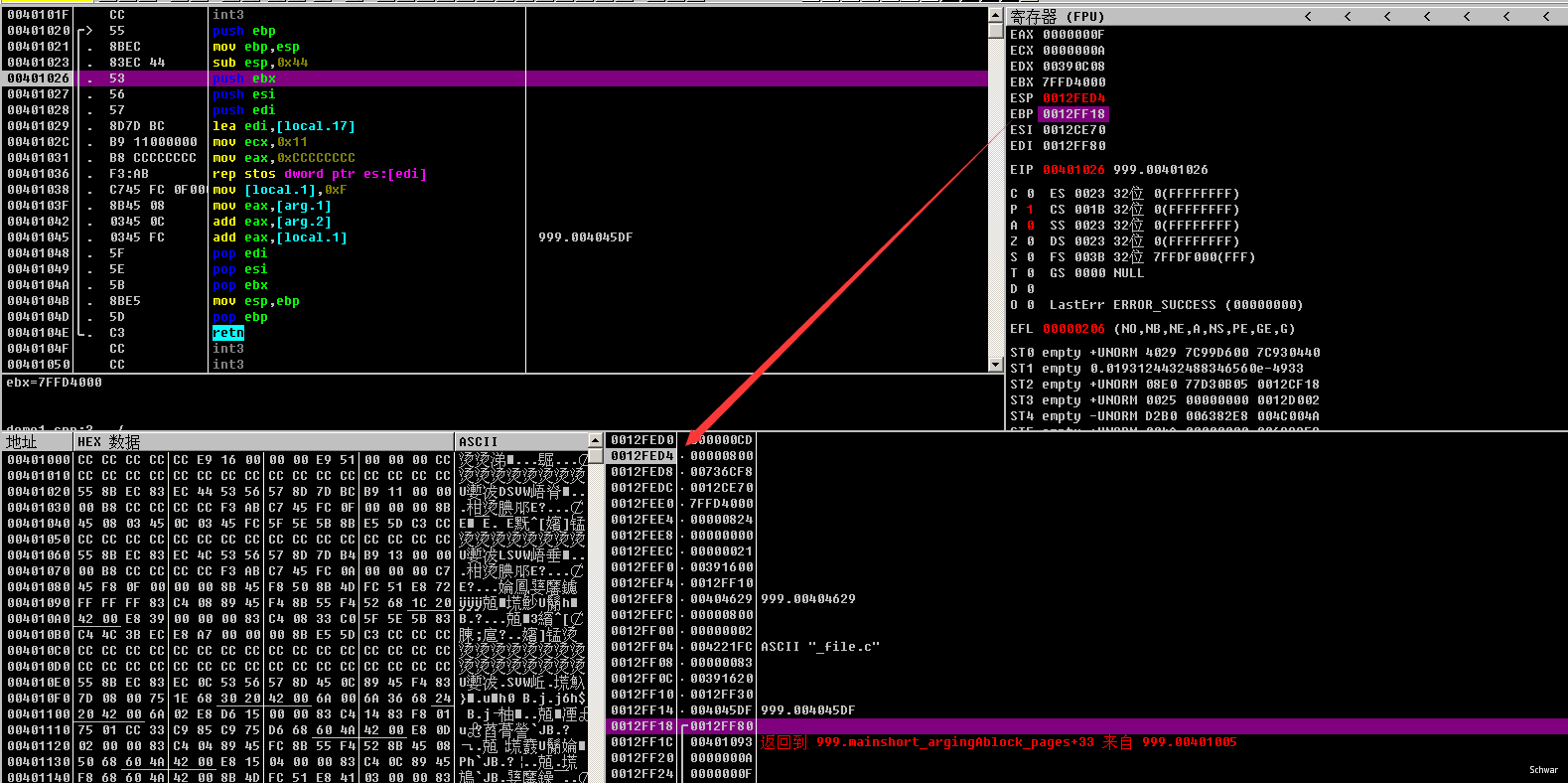Click the EFL 00000206 flags value
Image resolution: width=1568 pixels, height=783 pixels.
(1073, 329)
